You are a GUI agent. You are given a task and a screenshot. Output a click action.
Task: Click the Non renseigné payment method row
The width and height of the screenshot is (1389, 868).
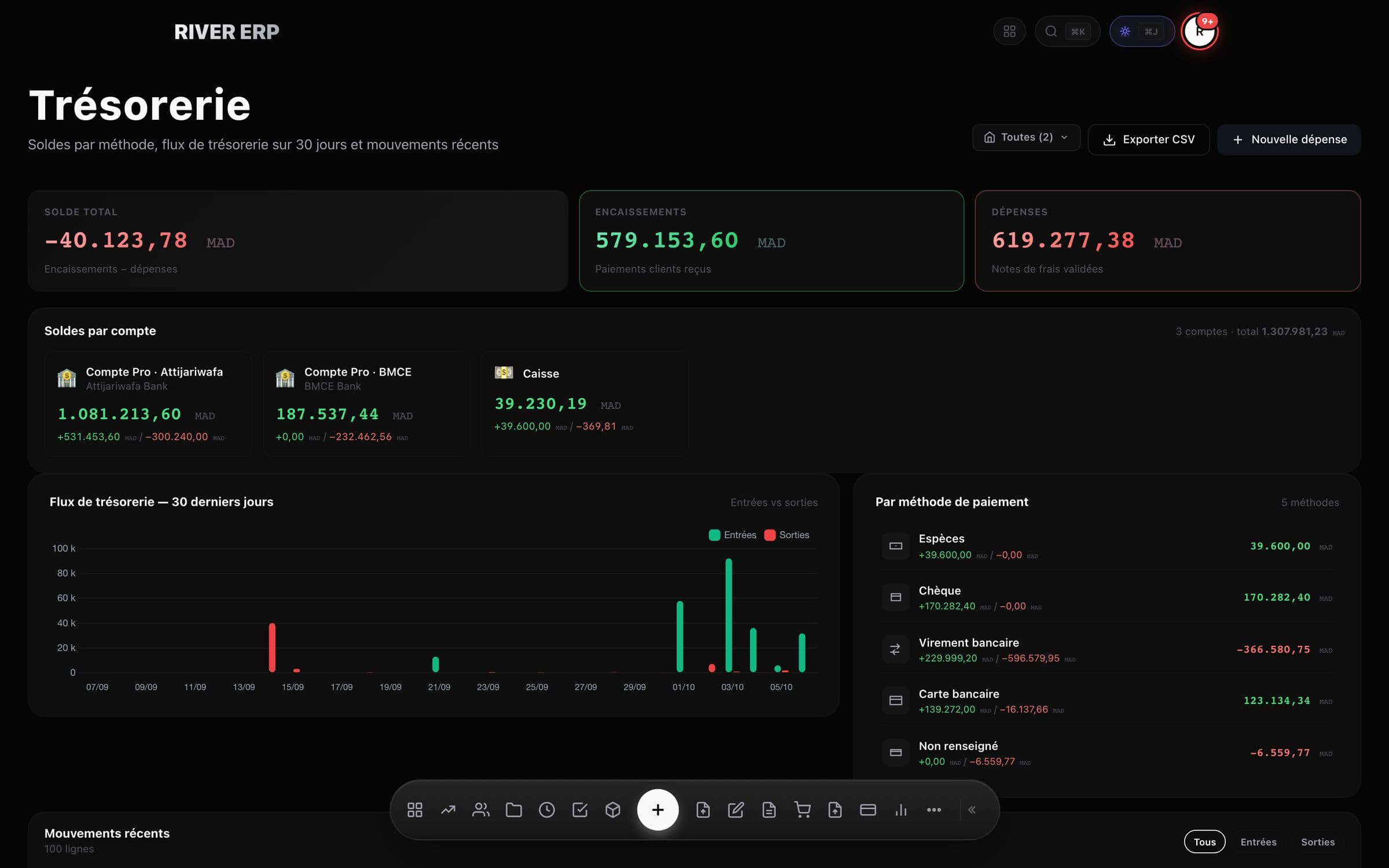tap(1107, 753)
